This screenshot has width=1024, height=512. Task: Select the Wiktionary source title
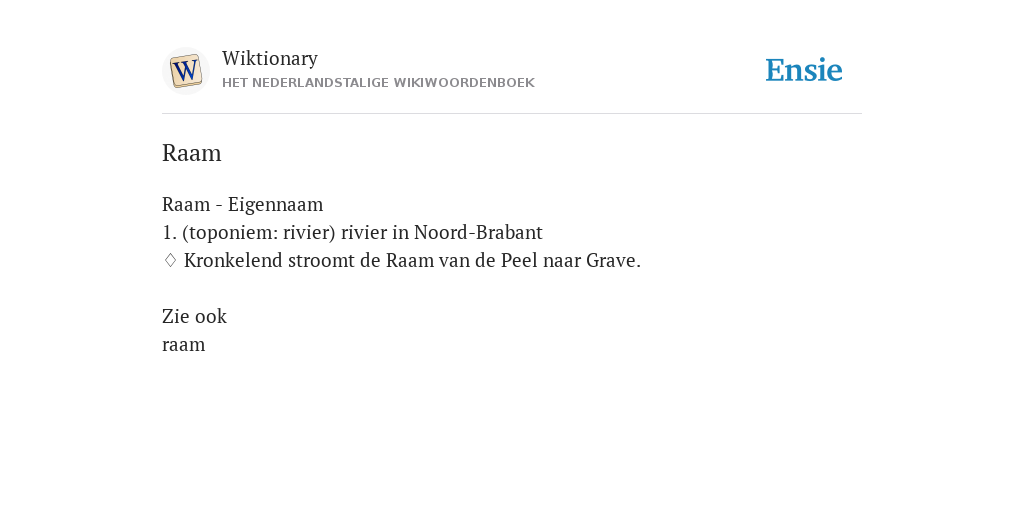(270, 58)
